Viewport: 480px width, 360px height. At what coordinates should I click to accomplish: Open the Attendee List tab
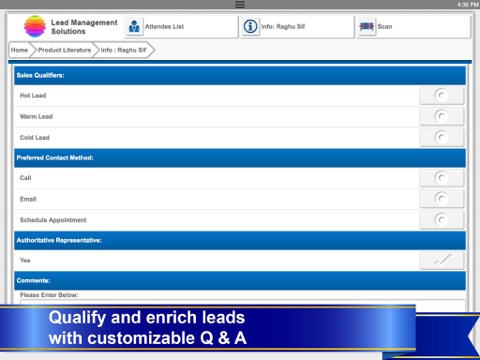(x=181, y=27)
